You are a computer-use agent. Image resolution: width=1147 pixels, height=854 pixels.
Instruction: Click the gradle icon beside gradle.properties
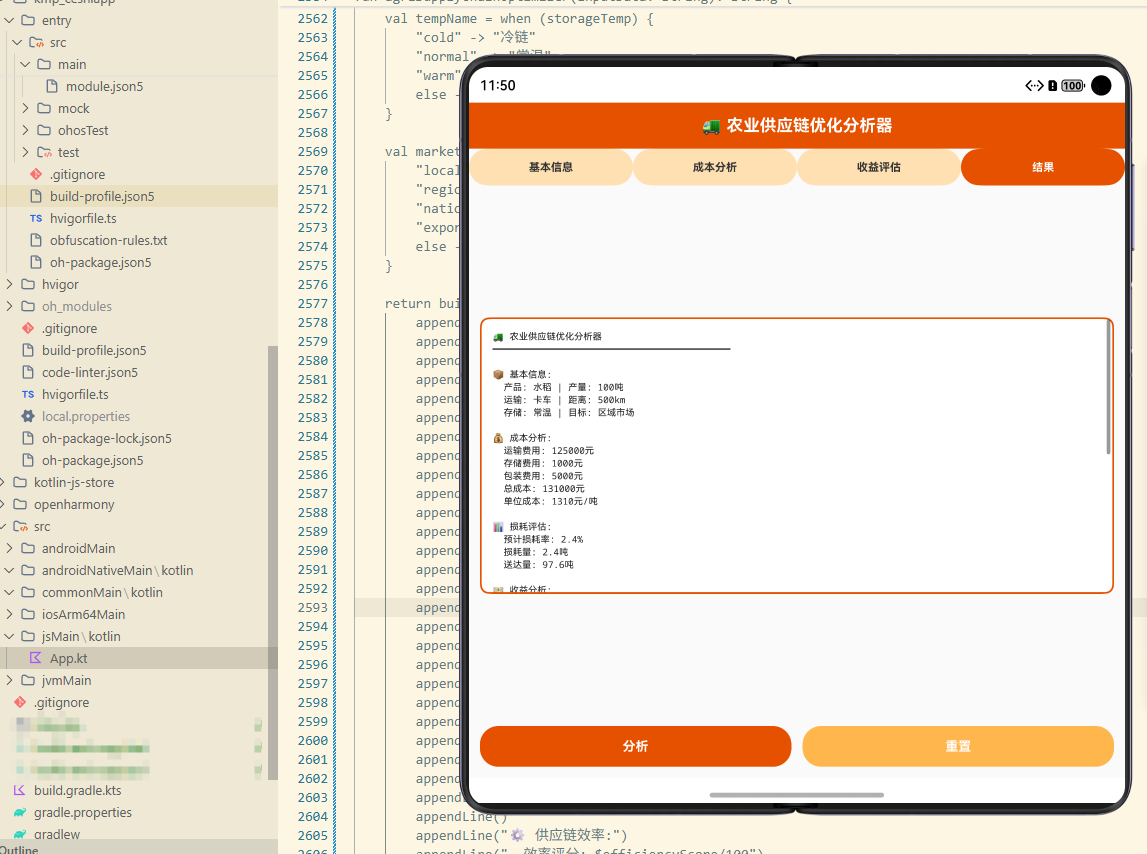coord(20,812)
